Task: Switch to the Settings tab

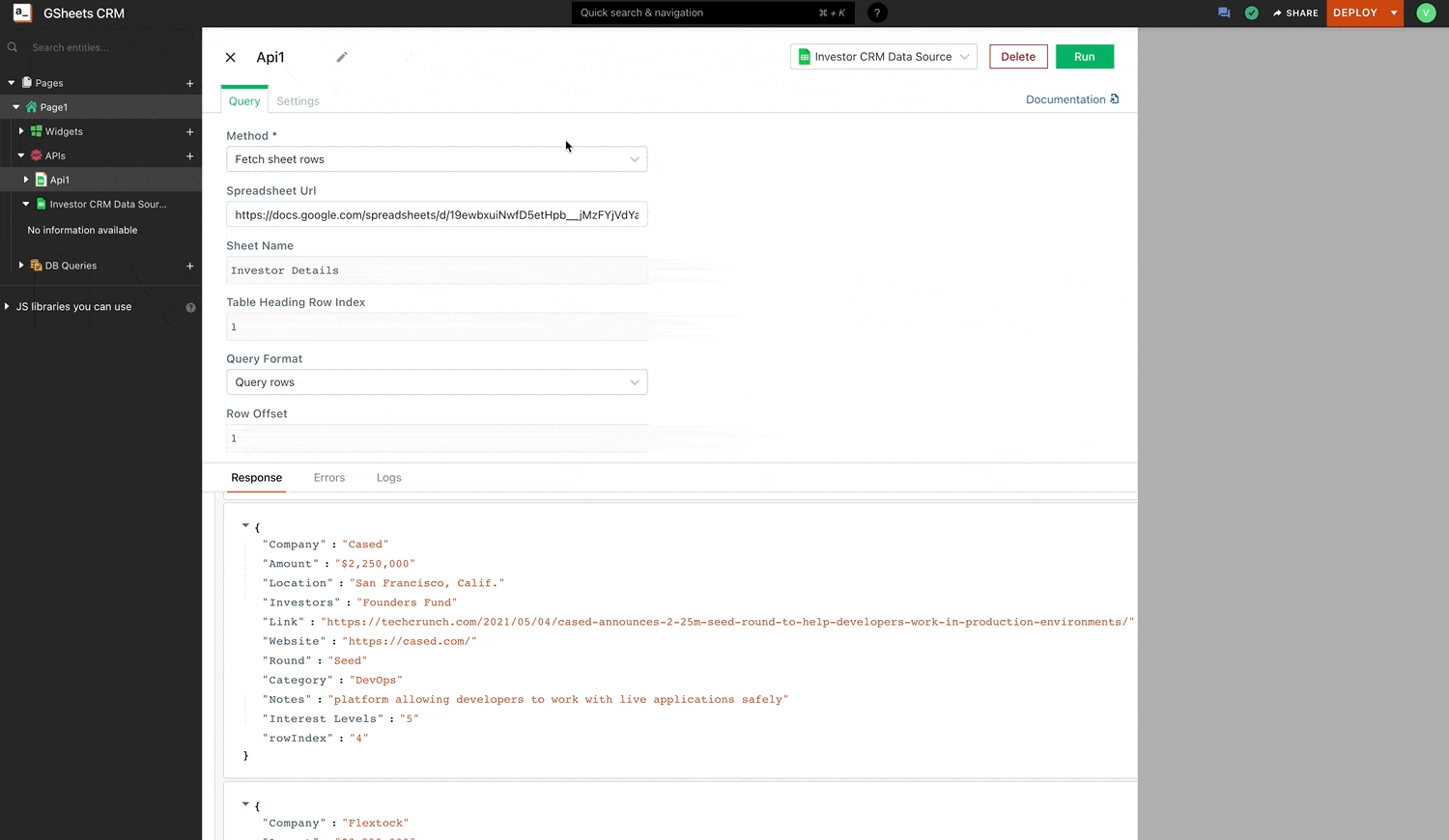Action: pos(298,101)
